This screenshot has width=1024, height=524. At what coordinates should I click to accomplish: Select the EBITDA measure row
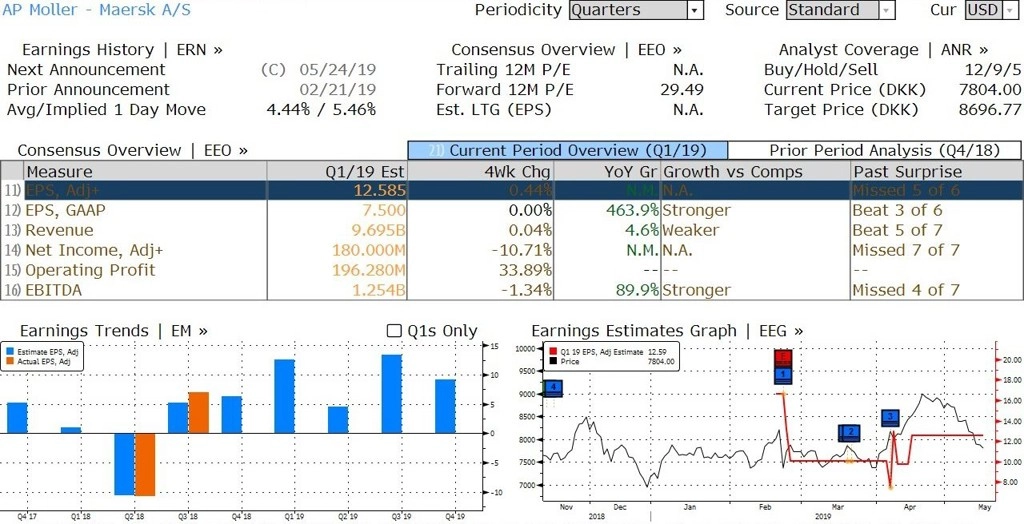tap(511, 289)
